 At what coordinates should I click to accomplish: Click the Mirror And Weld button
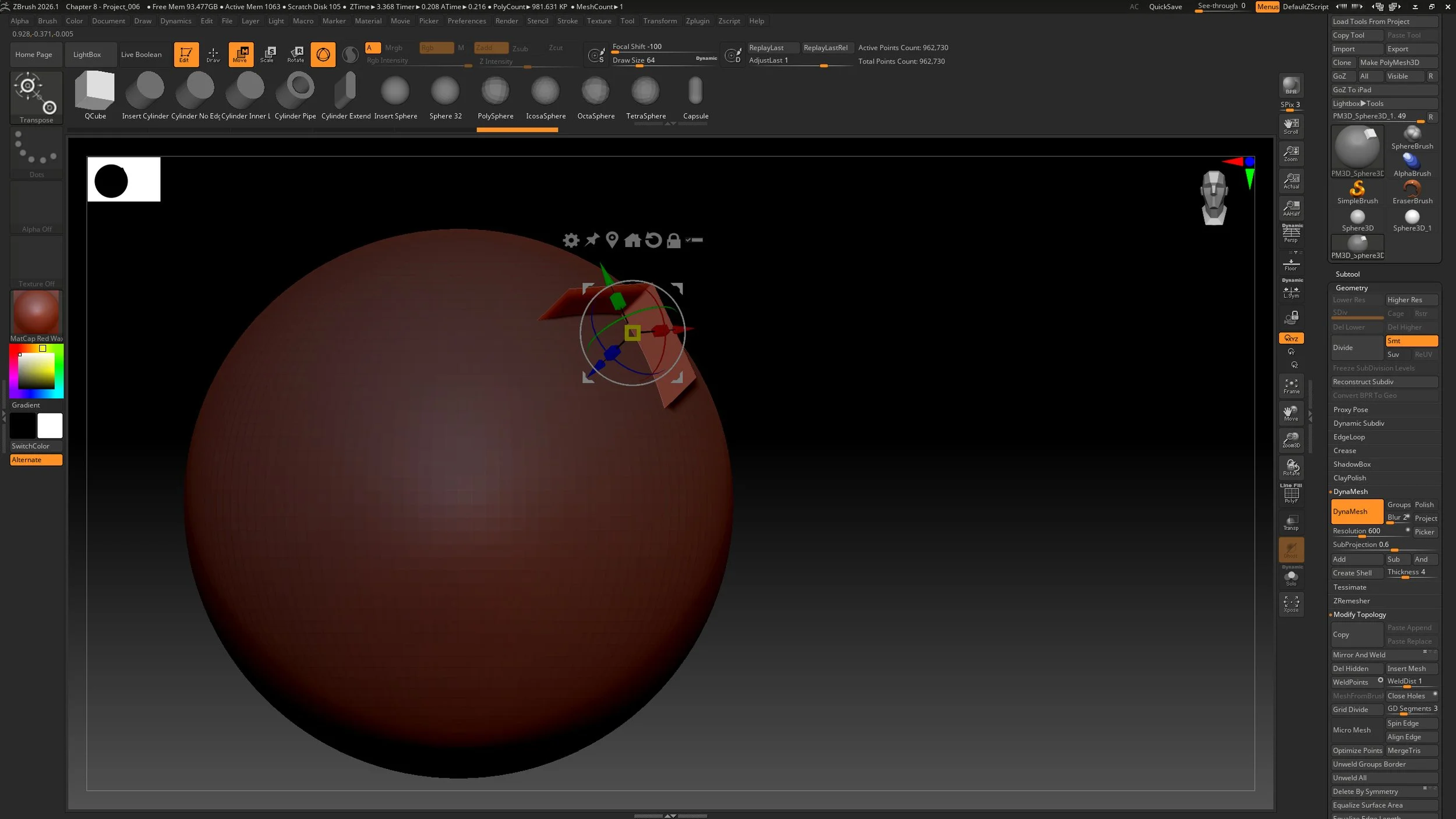(1359, 655)
